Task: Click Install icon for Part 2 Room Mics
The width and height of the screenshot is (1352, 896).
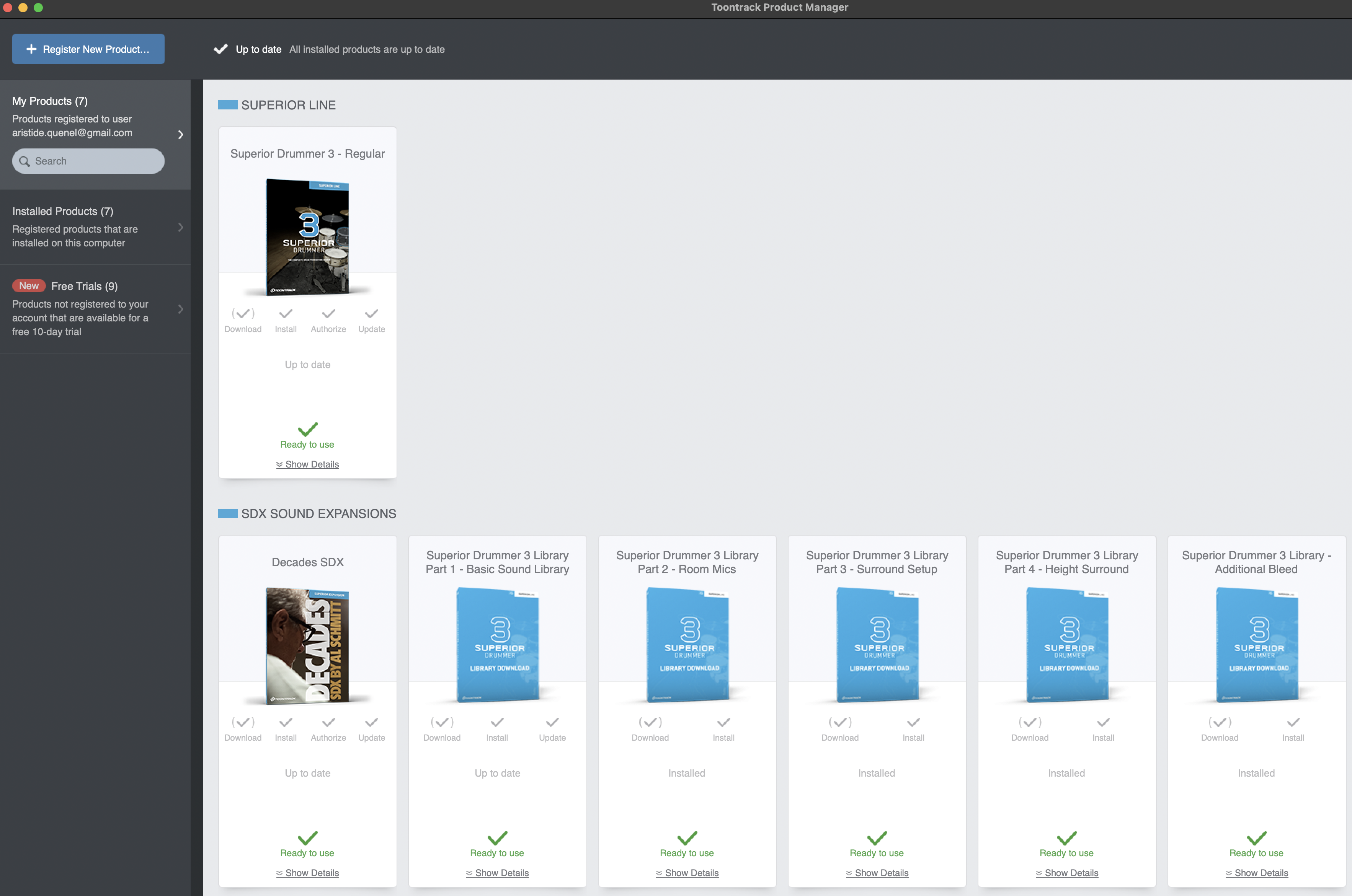Action: (724, 722)
